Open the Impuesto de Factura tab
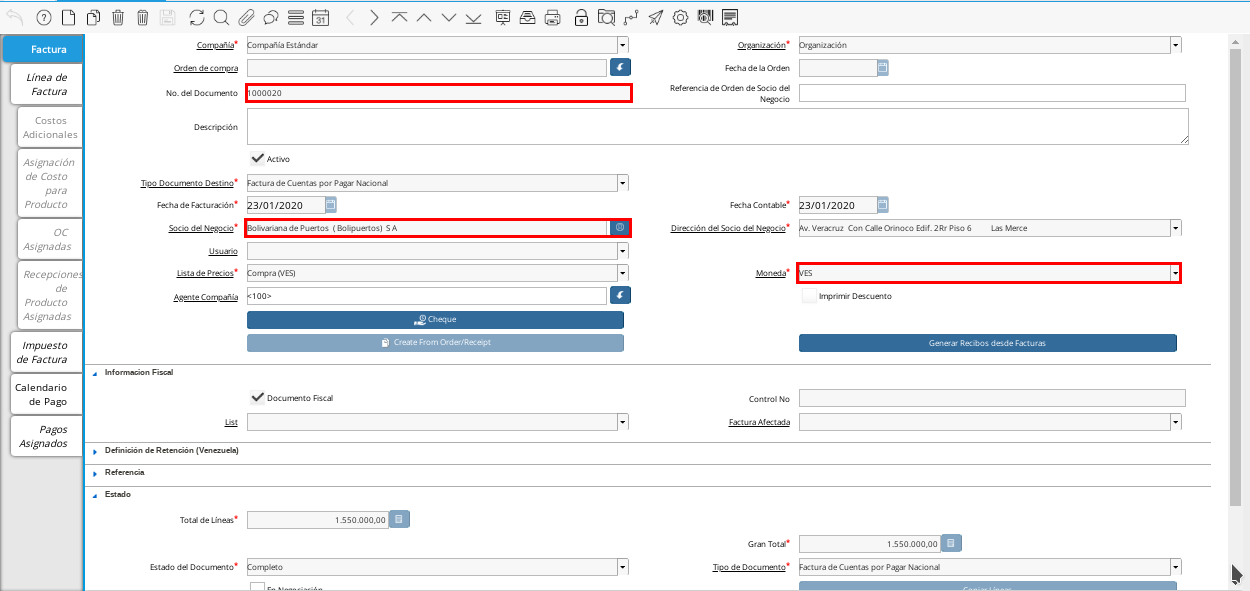The image size is (1250, 591). pos(44,352)
